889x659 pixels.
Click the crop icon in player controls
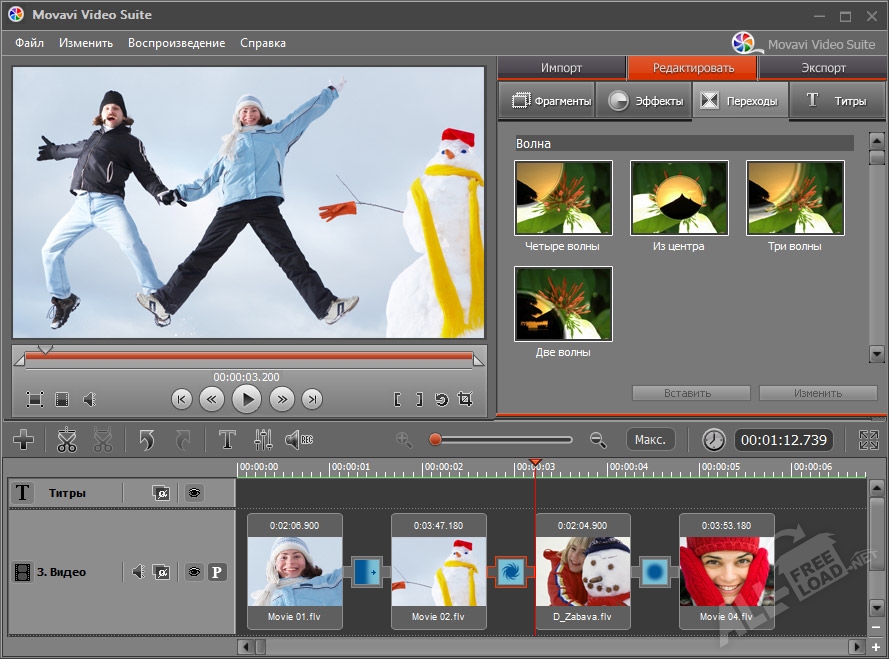[x=465, y=400]
